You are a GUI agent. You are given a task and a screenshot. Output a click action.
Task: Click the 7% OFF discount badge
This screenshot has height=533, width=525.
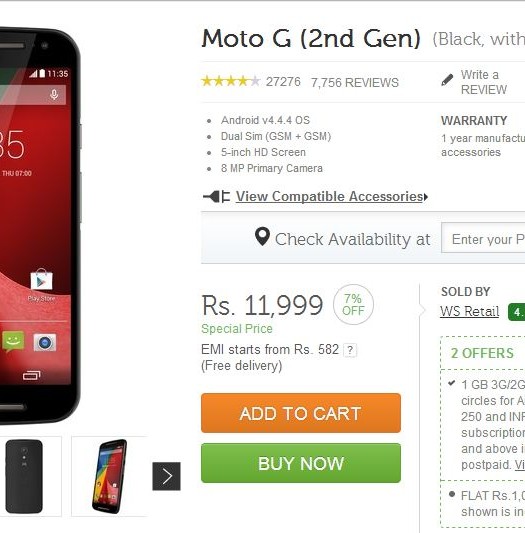point(353,305)
